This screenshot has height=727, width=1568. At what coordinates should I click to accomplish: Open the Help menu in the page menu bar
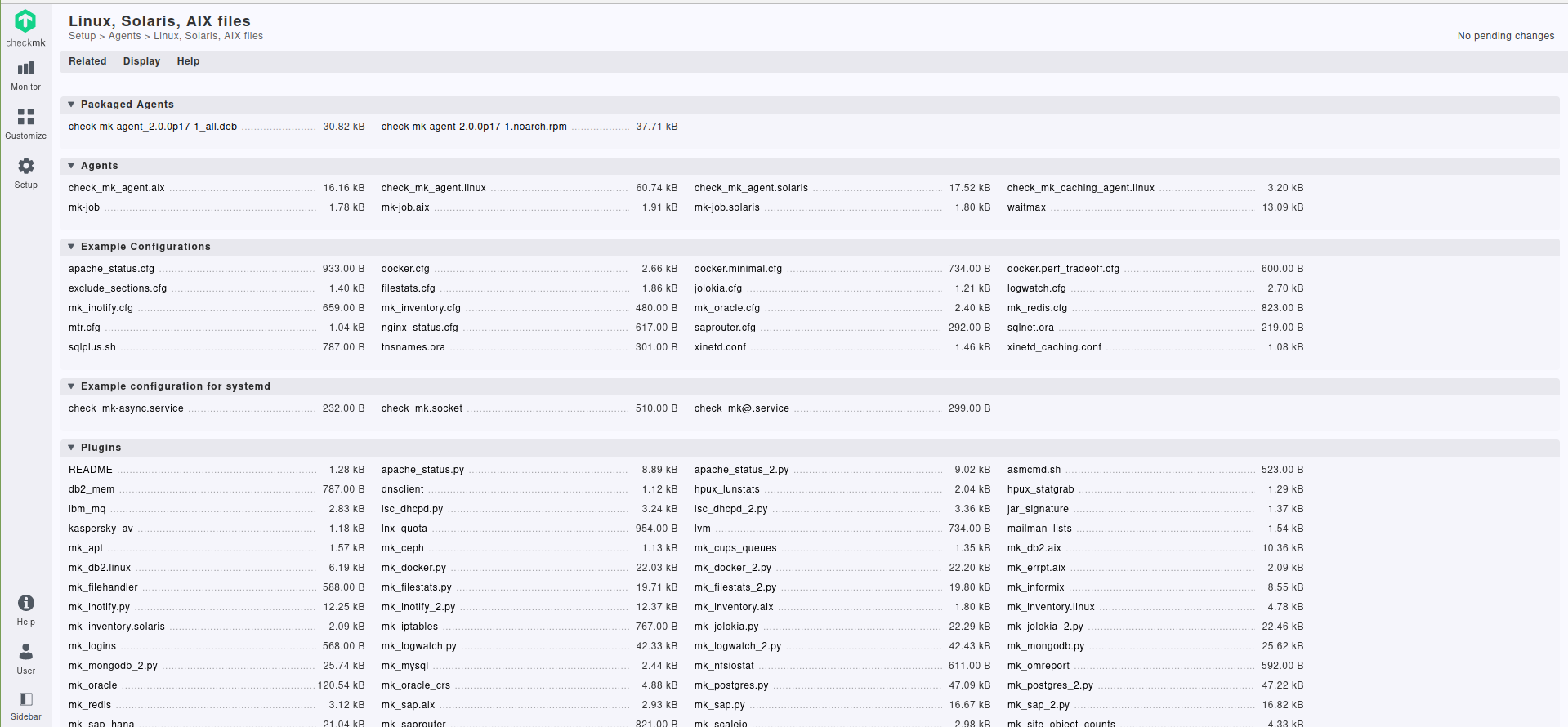click(x=188, y=61)
